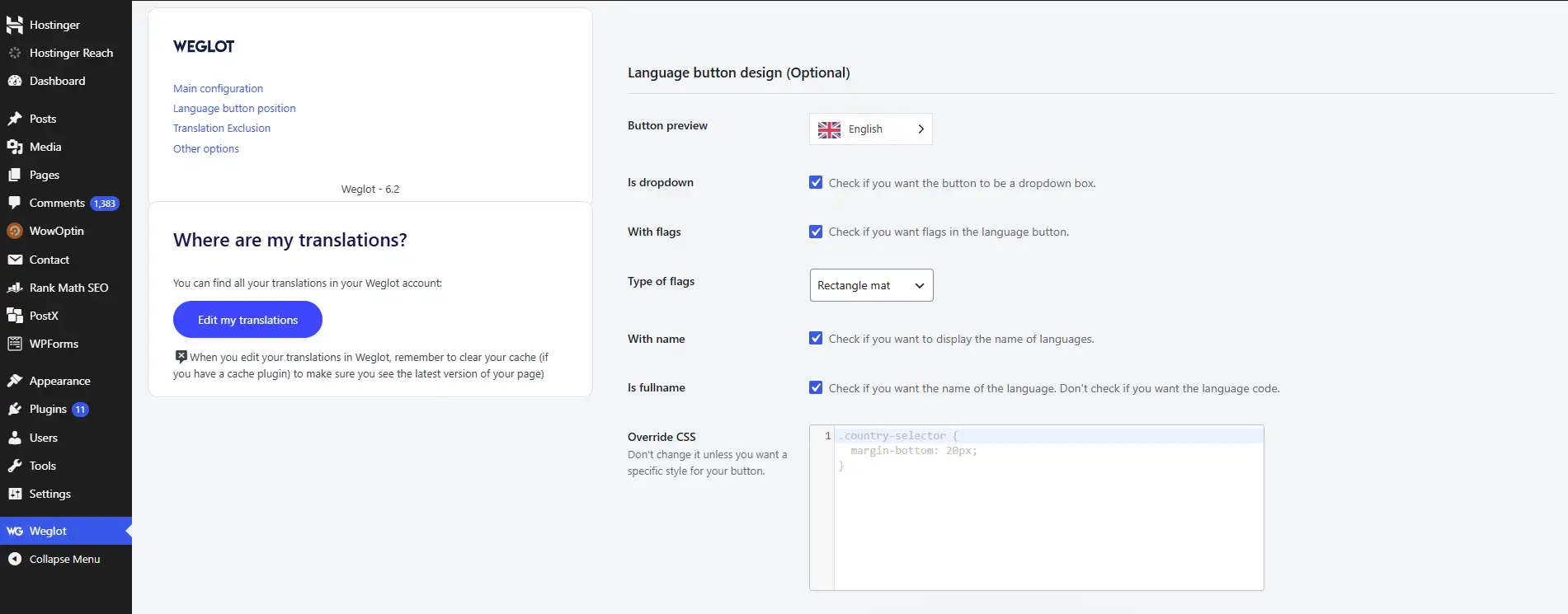Click the Tools wrench icon
The height and width of the screenshot is (614, 1568).
coord(15,466)
